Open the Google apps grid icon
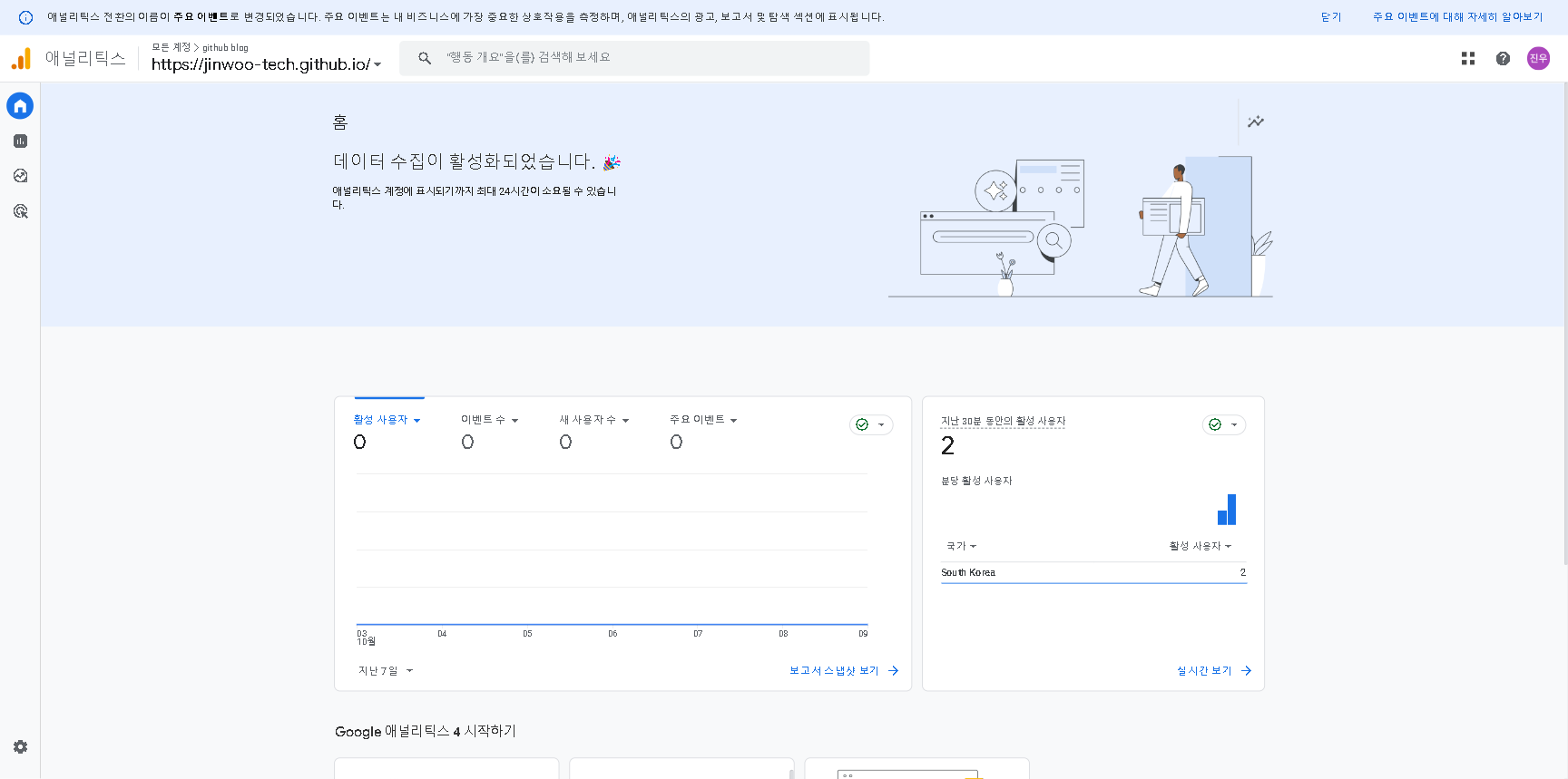Image resolution: width=1568 pixels, height=779 pixels. (1468, 58)
